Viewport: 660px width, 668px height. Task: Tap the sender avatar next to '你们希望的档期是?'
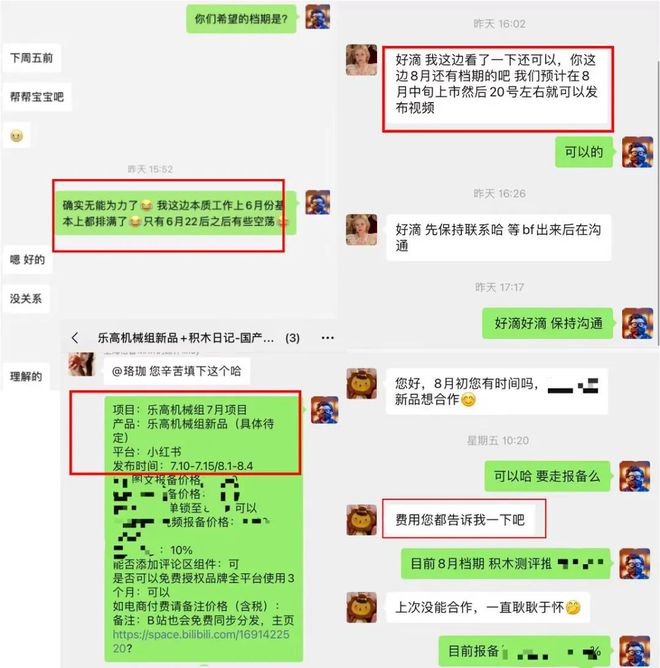[x=318, y=17]
